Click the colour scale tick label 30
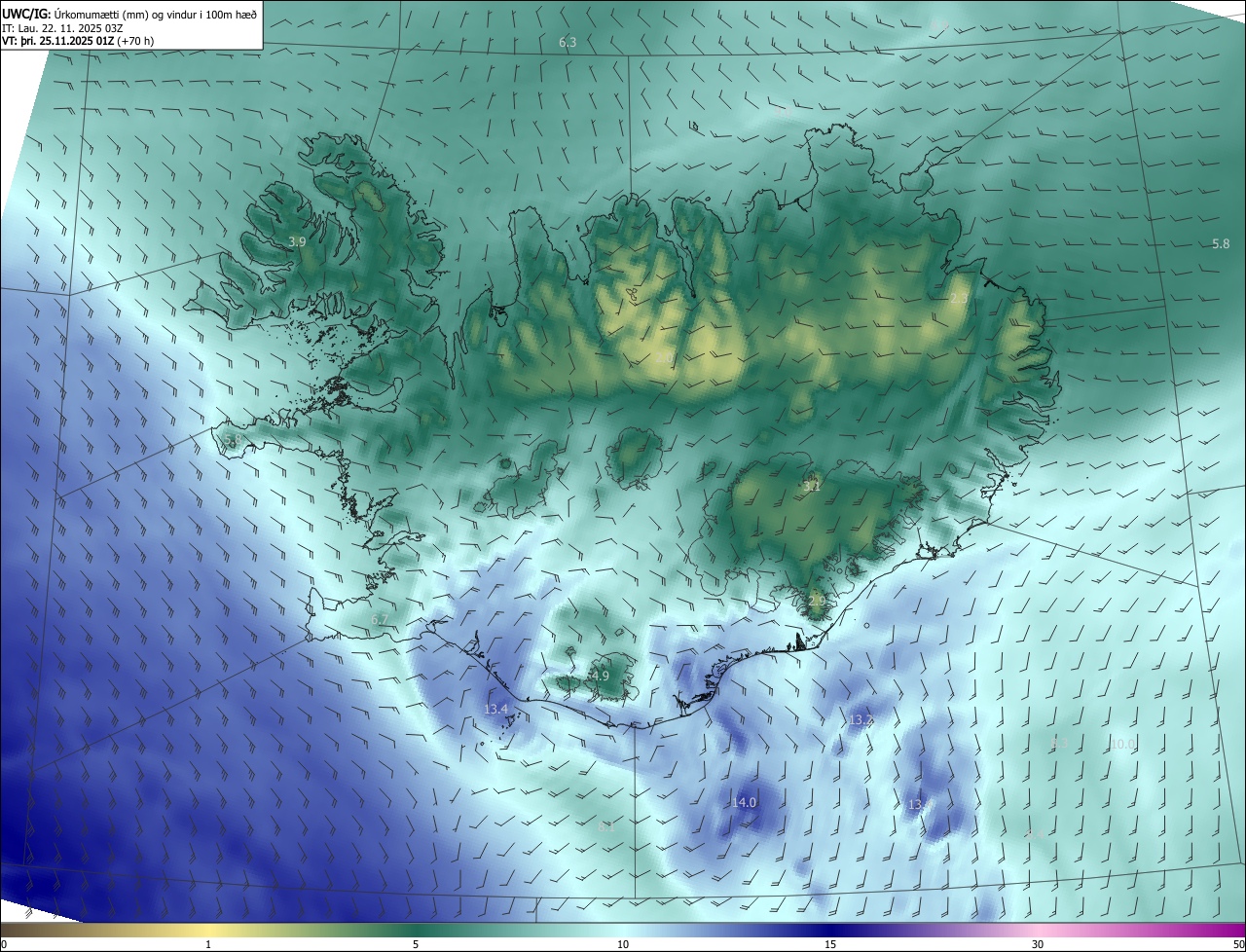This screenshot has width=1246, height=952. 1038,944
